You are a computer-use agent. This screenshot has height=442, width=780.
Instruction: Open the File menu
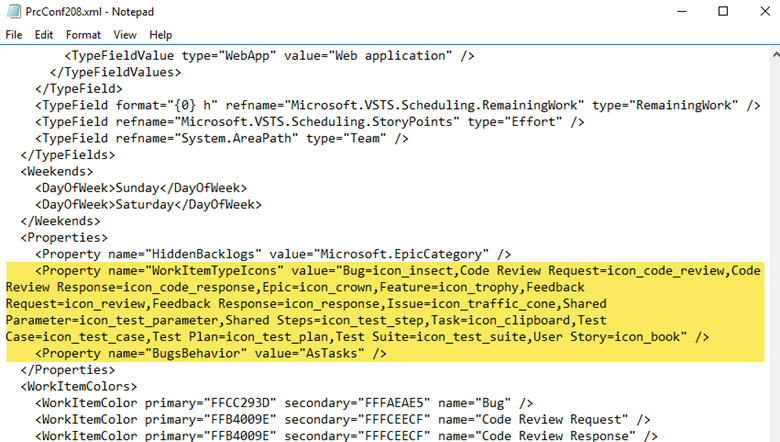(14, 35)
